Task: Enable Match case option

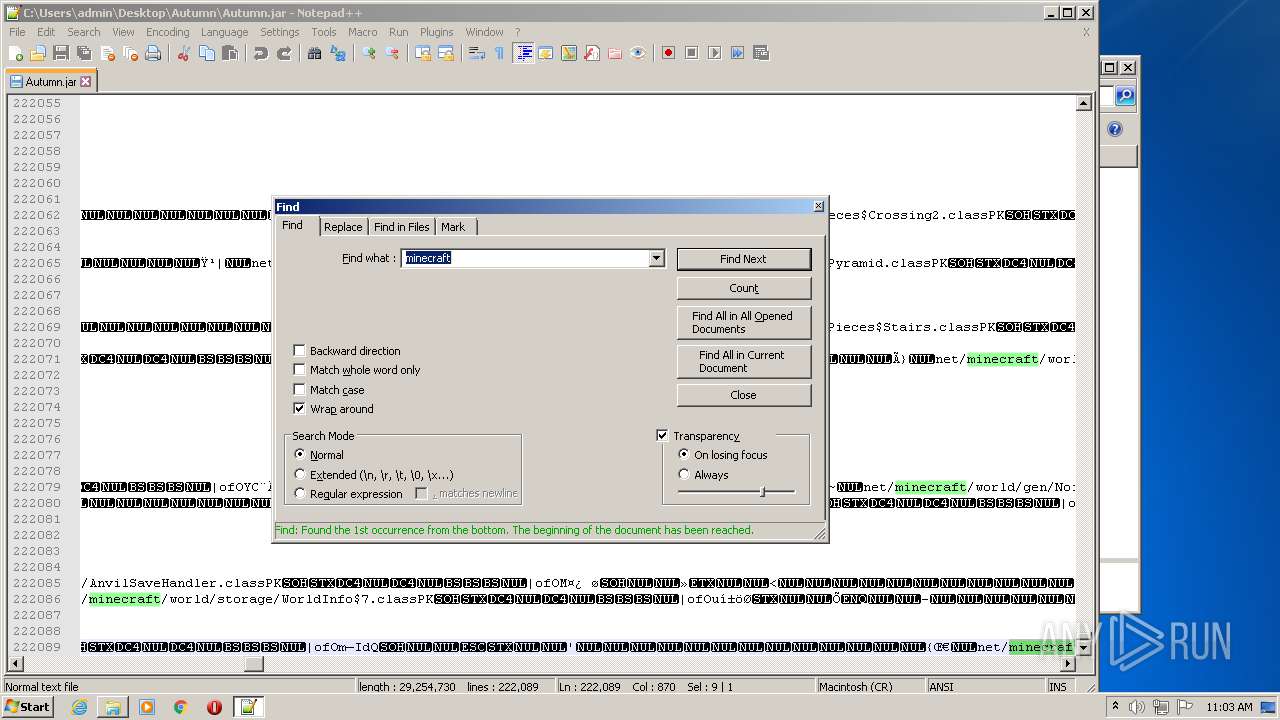Action: tap(299, 390)
